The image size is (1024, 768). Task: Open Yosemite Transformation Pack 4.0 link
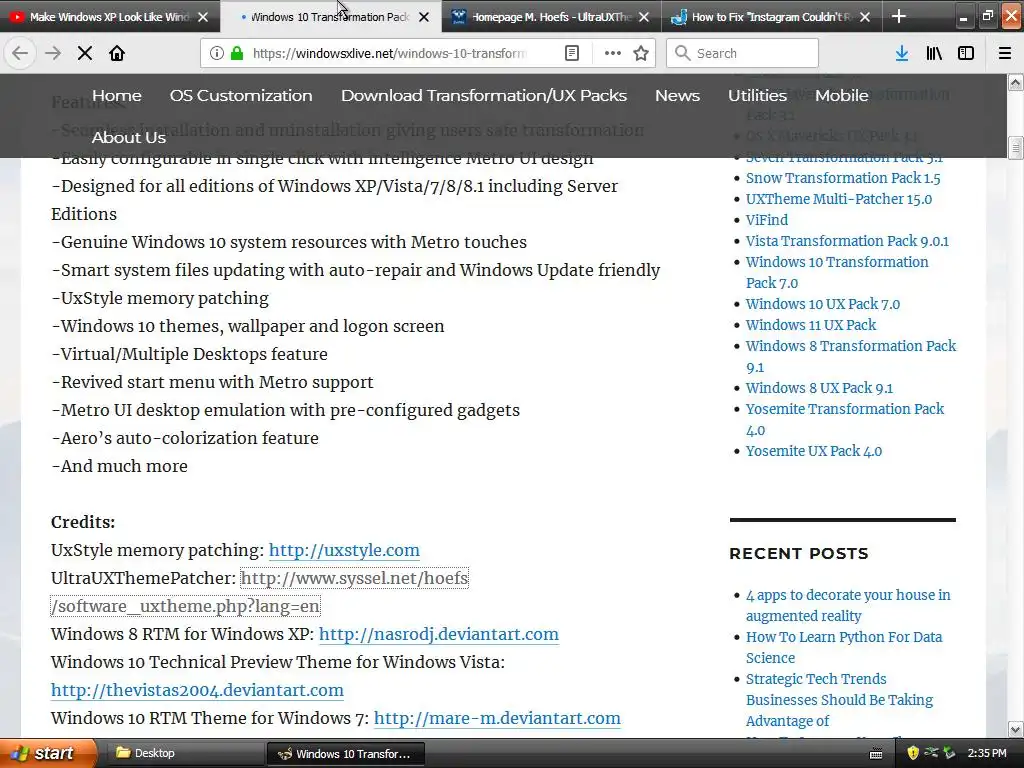coord(845,419)
